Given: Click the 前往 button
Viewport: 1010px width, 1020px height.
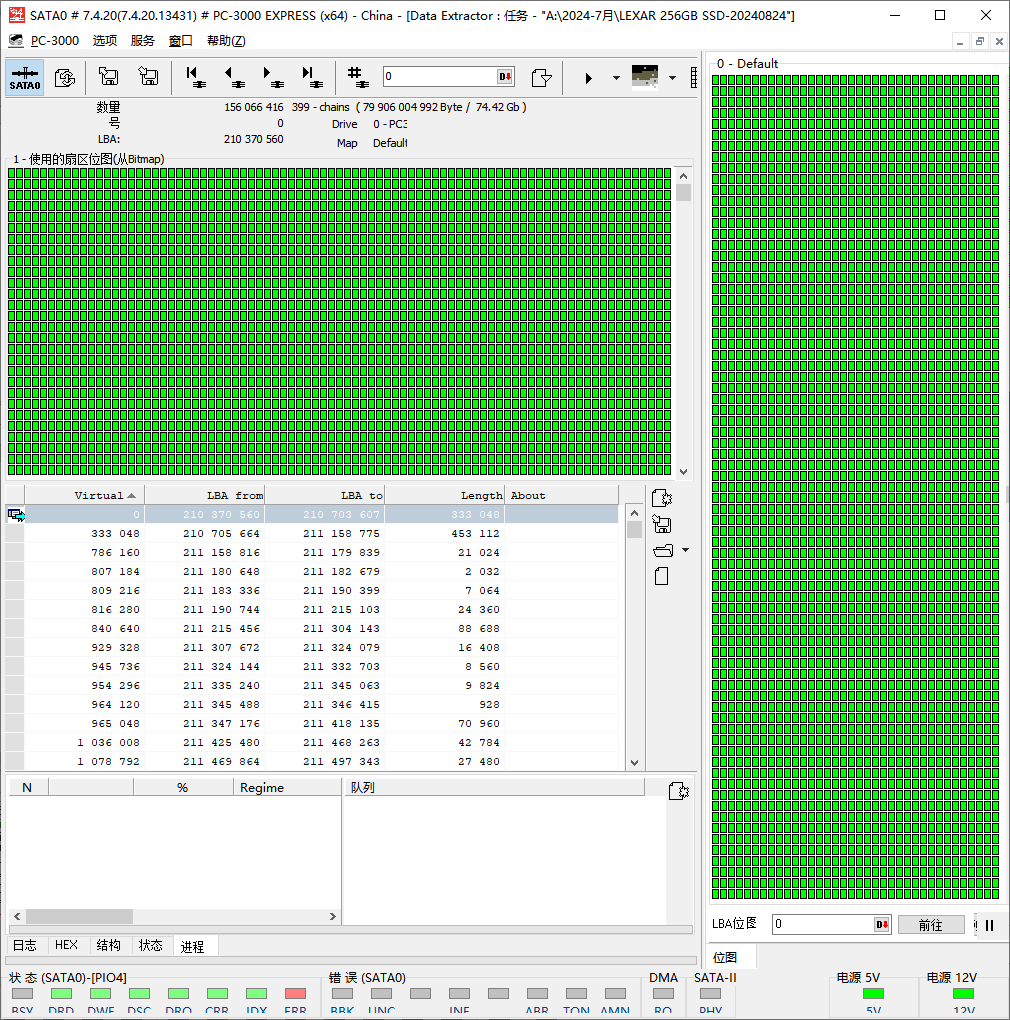Looking at the screenshot, I should pyautogui.click(x=931, y=925).
